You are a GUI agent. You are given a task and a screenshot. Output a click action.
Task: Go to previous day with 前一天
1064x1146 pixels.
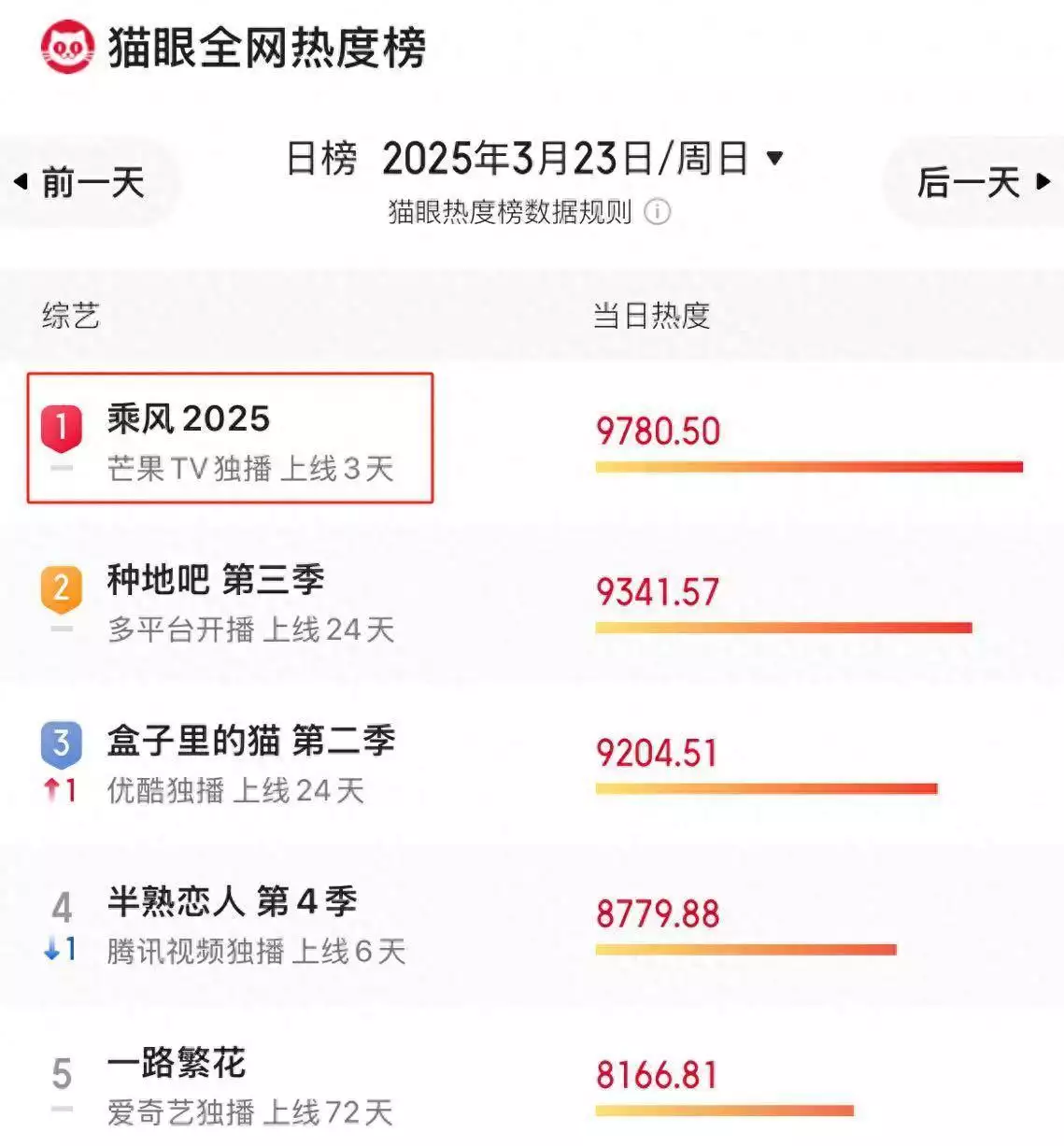point(82,182)
